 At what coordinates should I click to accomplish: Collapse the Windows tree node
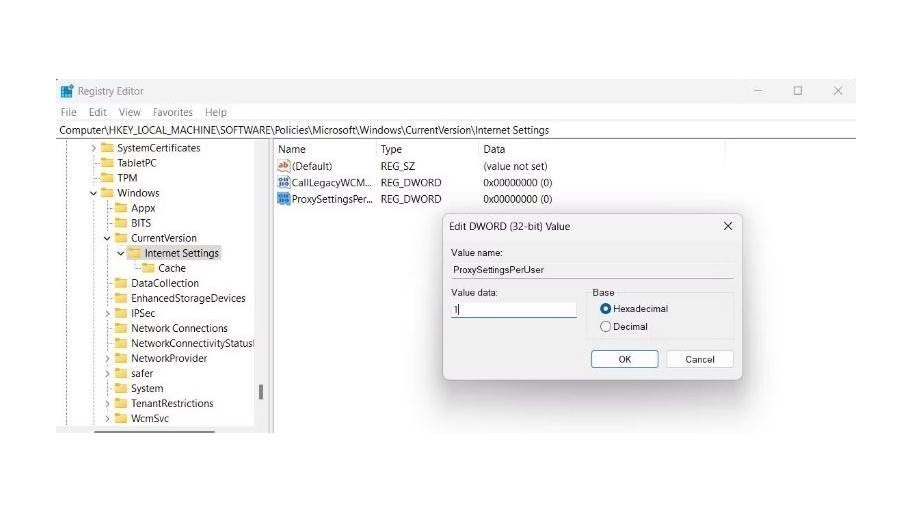pyautogui.click(x=93, y=193)
